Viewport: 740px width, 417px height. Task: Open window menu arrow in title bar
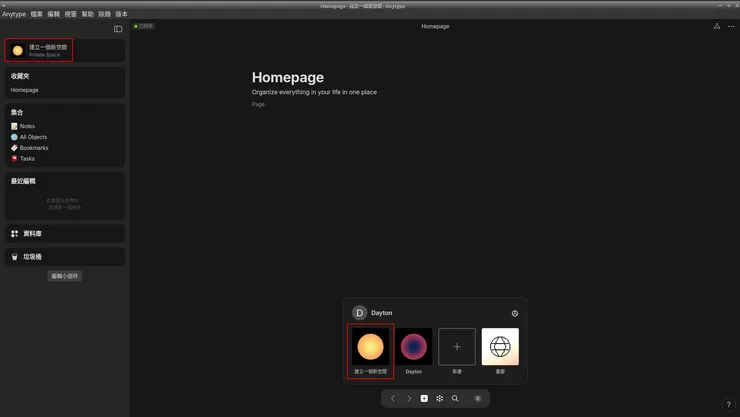coord(4,6)
